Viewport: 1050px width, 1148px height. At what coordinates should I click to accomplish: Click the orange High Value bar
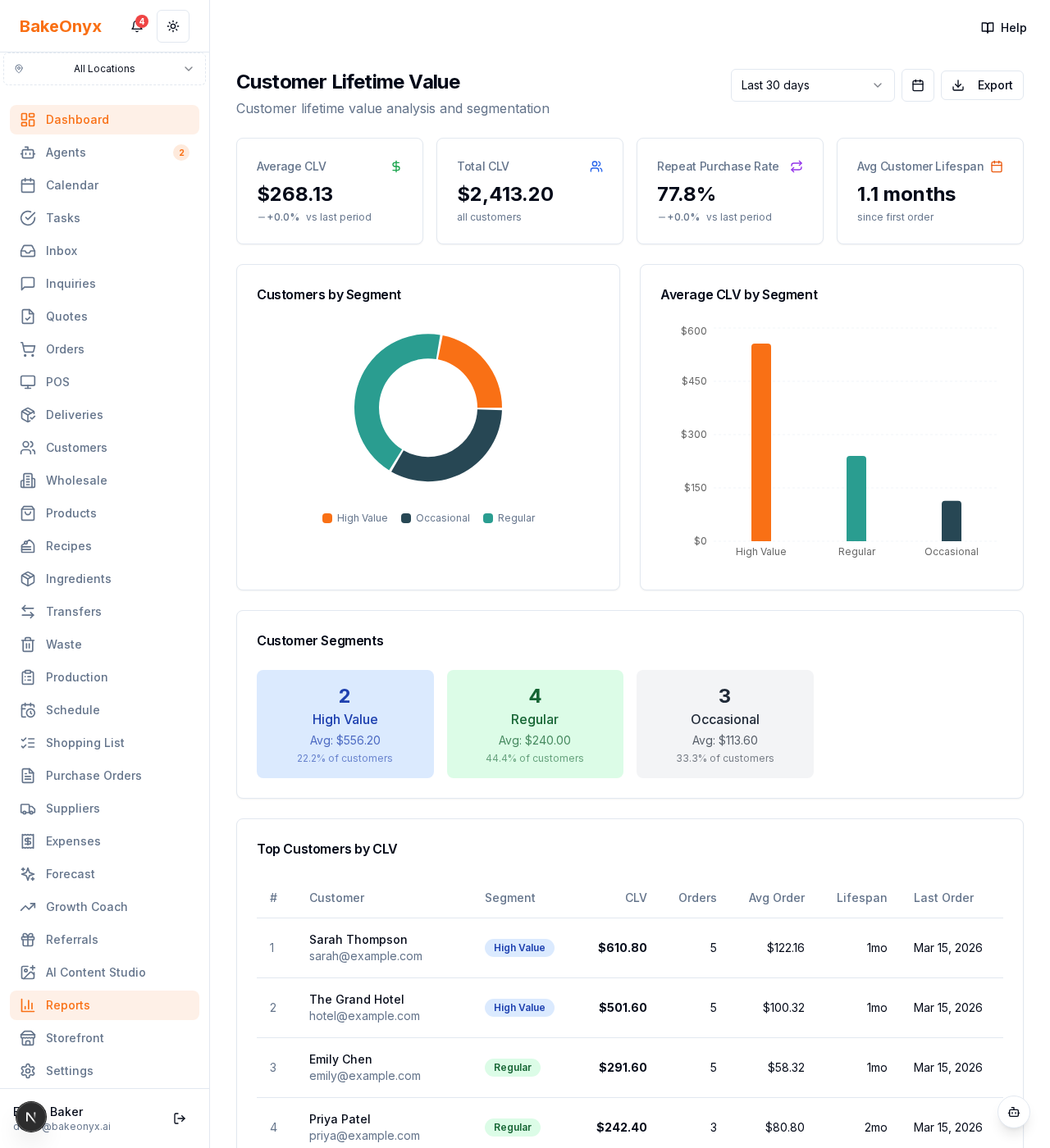761,442
